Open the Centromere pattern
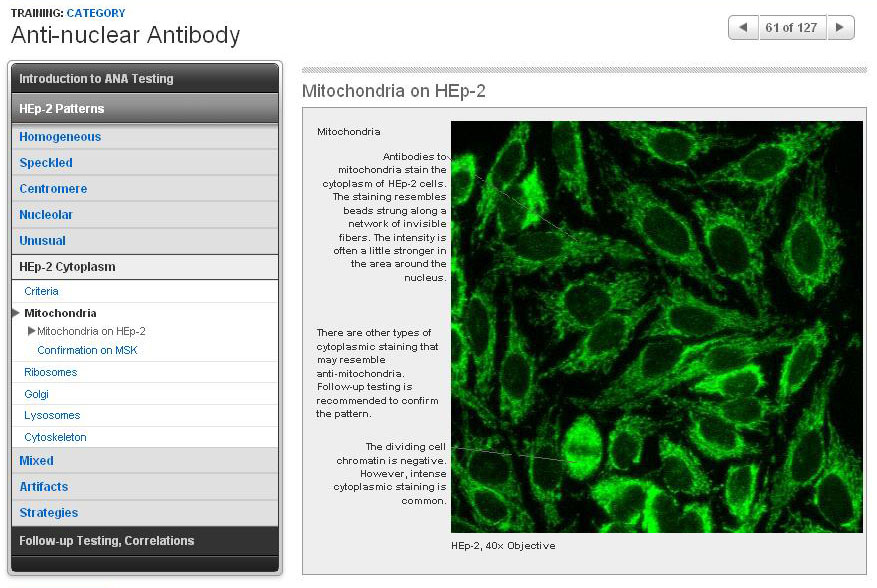 tap(53, 189)
